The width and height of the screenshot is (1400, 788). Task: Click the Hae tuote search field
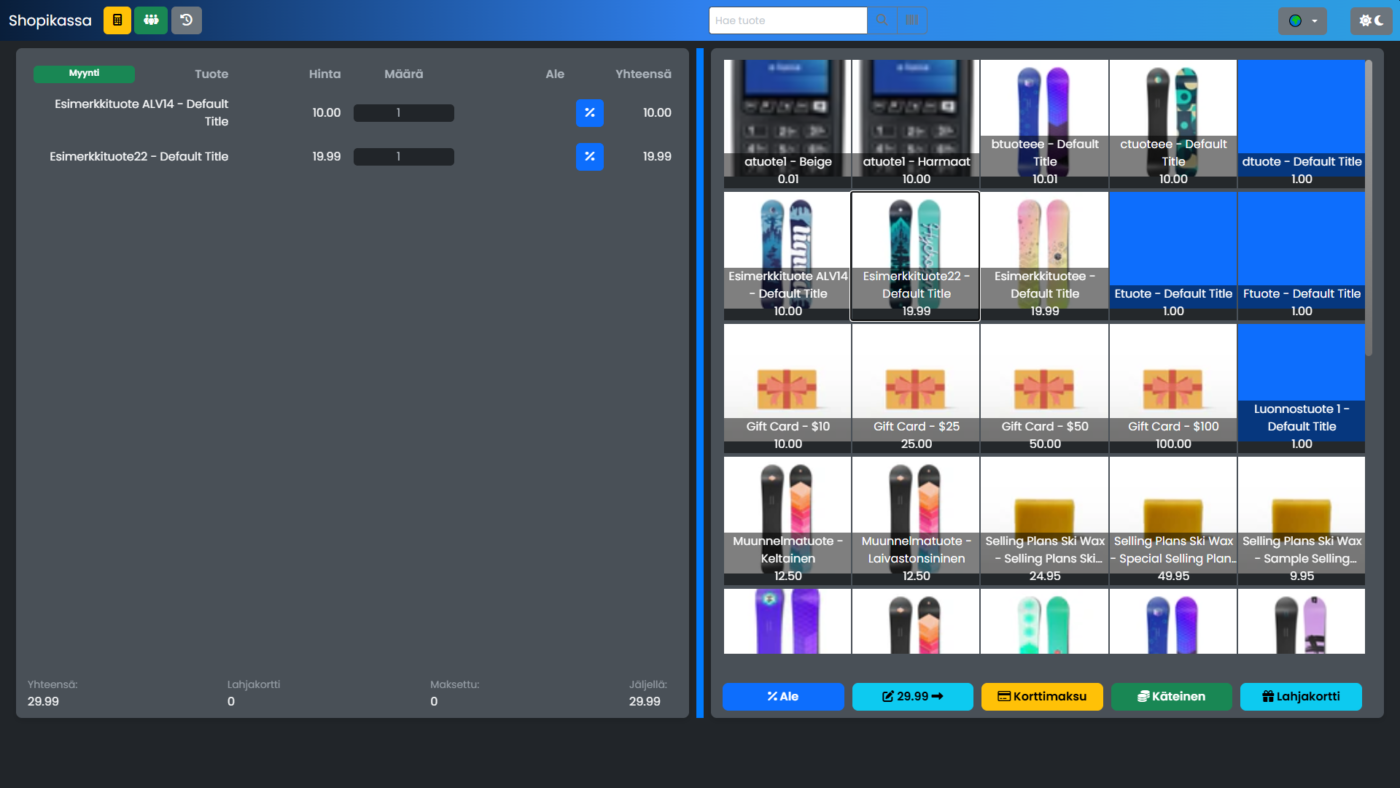[x=787, y=20]
